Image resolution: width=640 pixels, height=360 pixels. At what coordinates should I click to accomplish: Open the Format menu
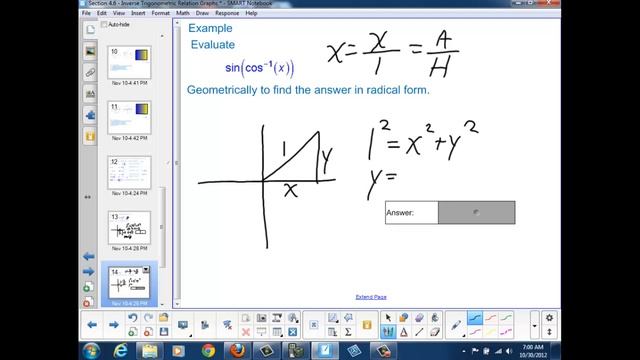pos(160,13)
